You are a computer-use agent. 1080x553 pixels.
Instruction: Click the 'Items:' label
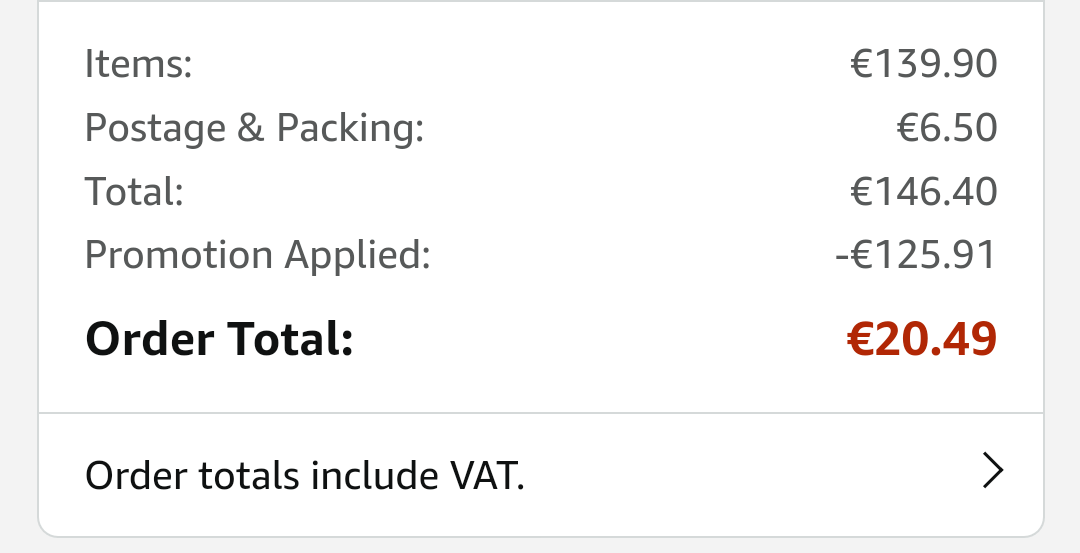pyautogui.click(x=138, y=65)
